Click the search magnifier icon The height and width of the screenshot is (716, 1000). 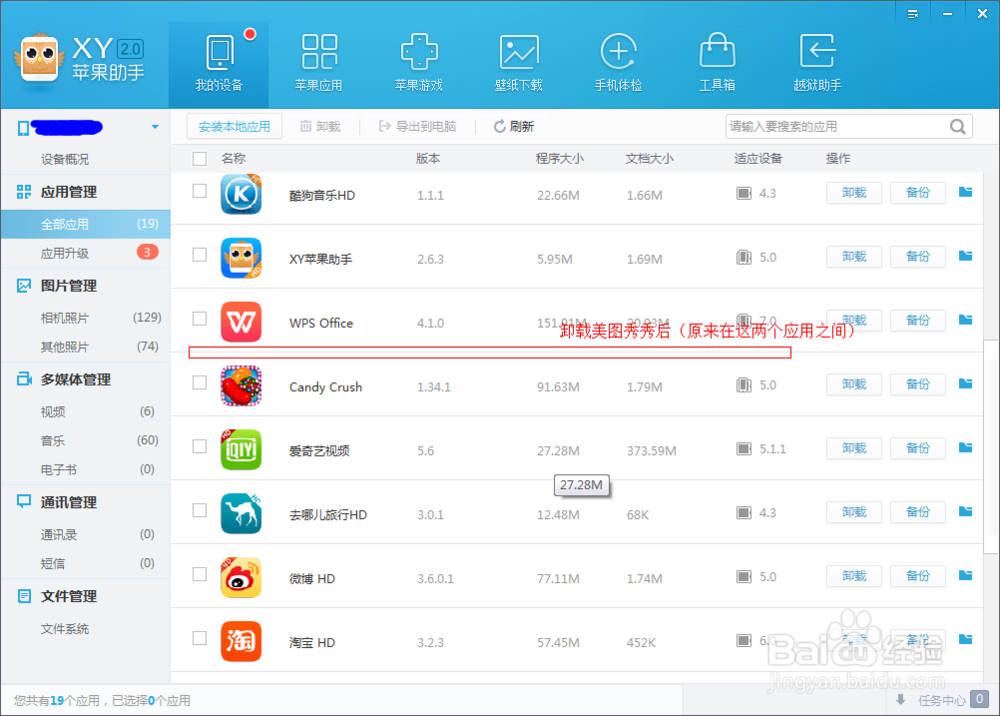click(957, 126)
